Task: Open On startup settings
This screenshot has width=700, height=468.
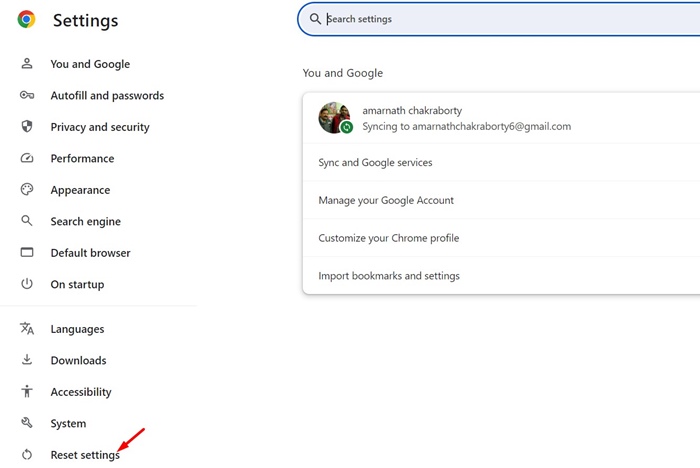Action: (77, 284)
